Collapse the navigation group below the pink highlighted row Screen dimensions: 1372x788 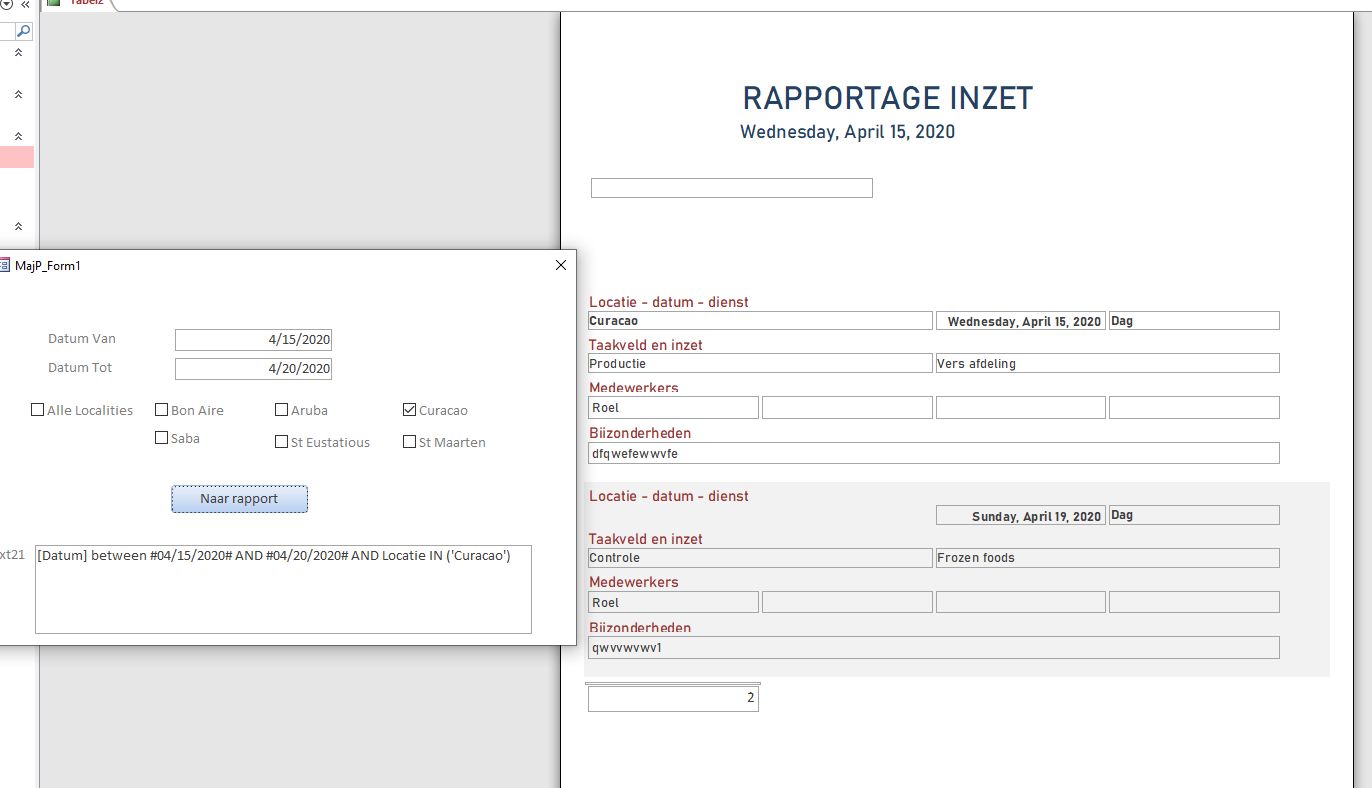(x=19, y=227)
